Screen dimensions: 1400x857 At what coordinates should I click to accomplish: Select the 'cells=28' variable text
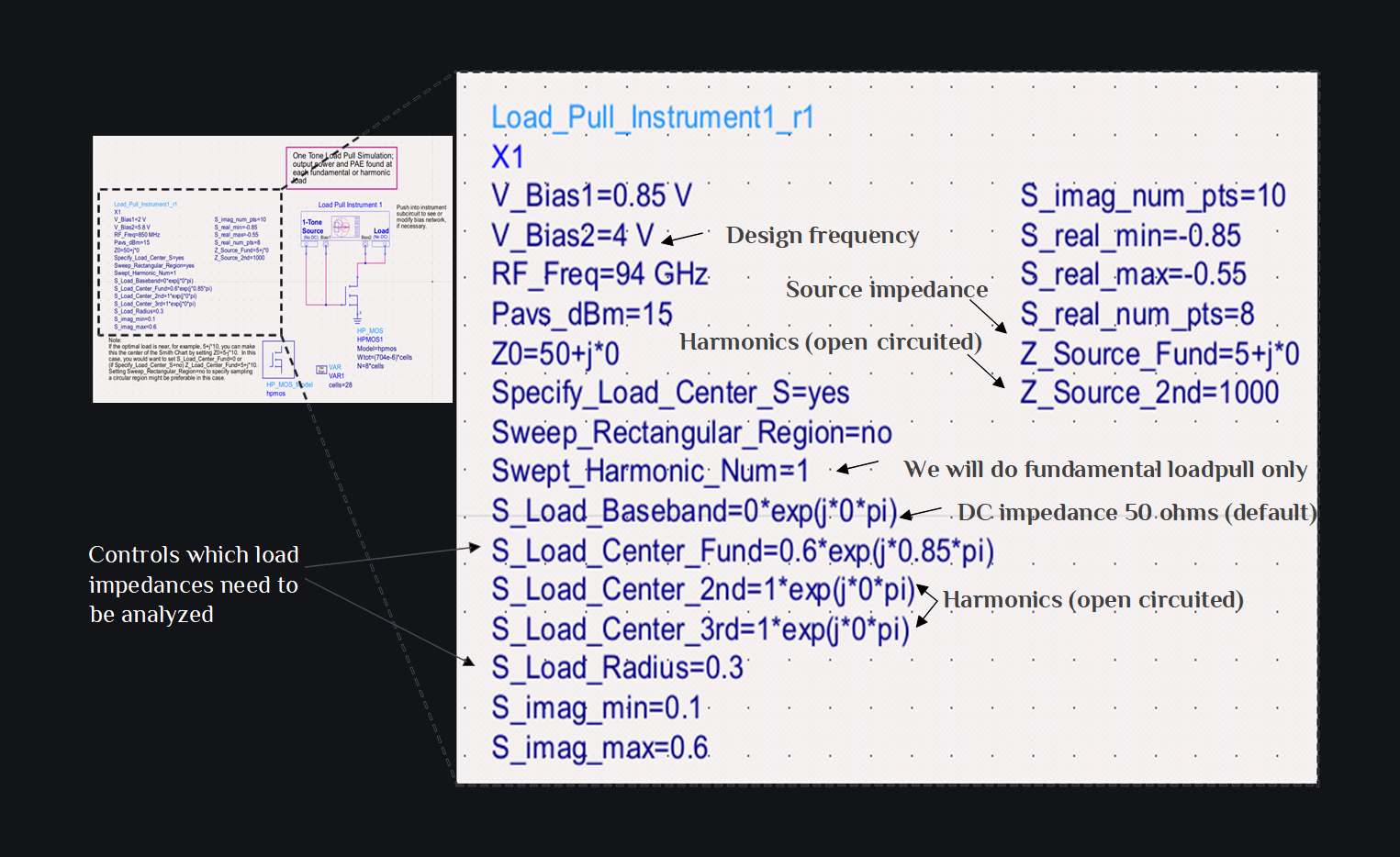(341, 384)
